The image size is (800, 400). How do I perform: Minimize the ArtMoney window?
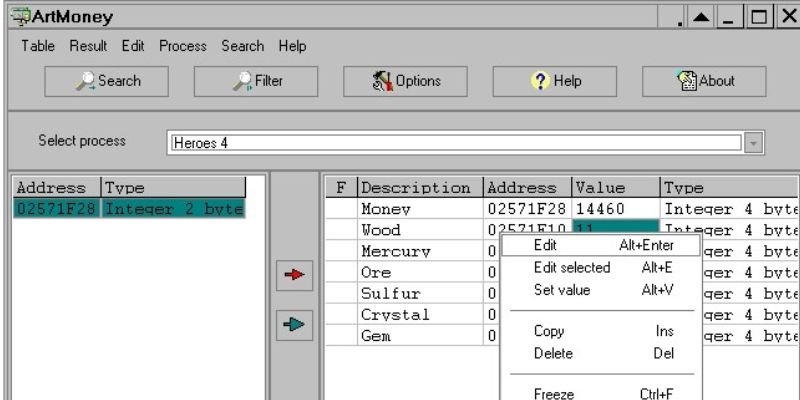pyautogui.click(x=729, y=17)
